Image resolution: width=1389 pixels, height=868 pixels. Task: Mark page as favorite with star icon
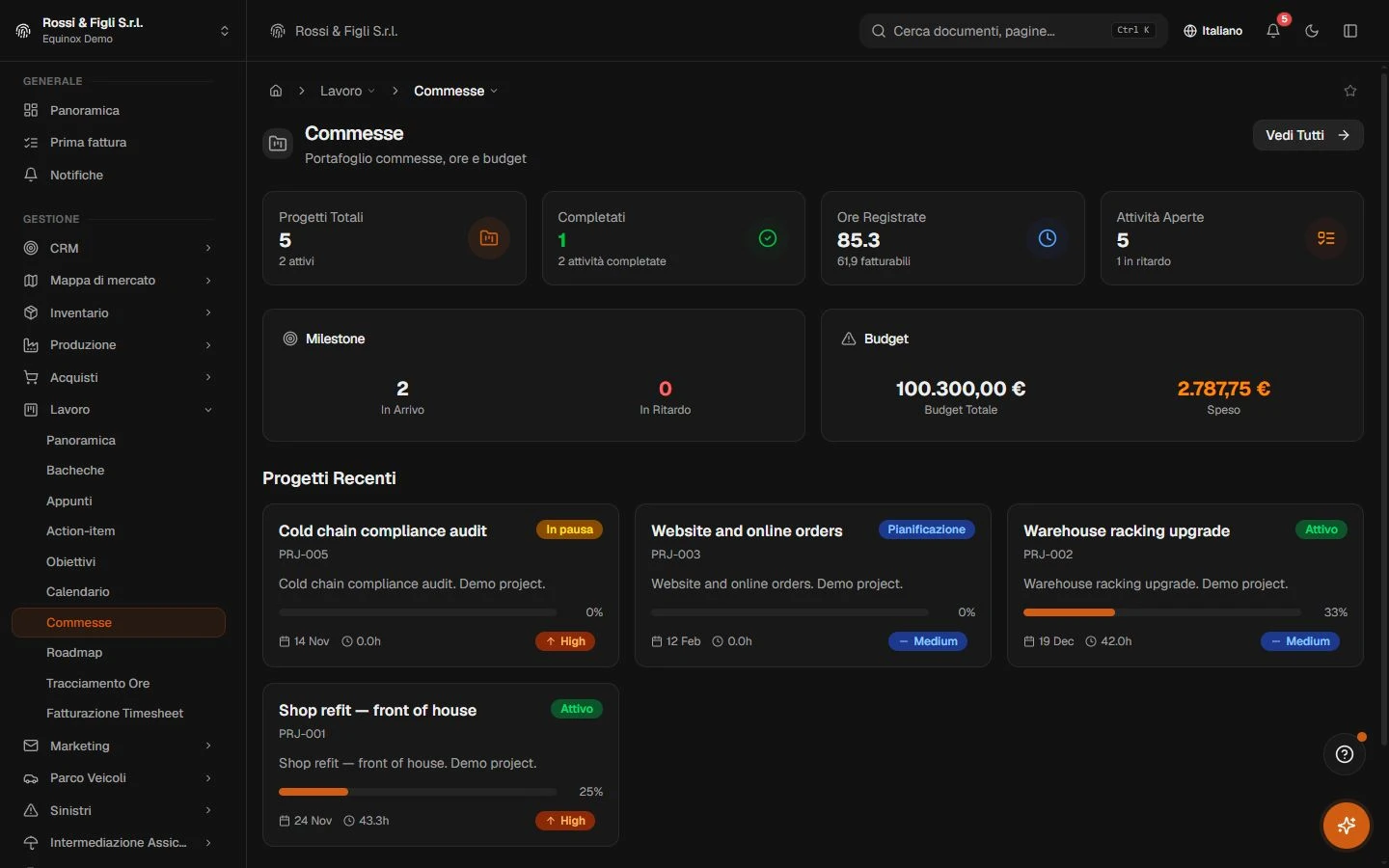tap(1350, 91)
